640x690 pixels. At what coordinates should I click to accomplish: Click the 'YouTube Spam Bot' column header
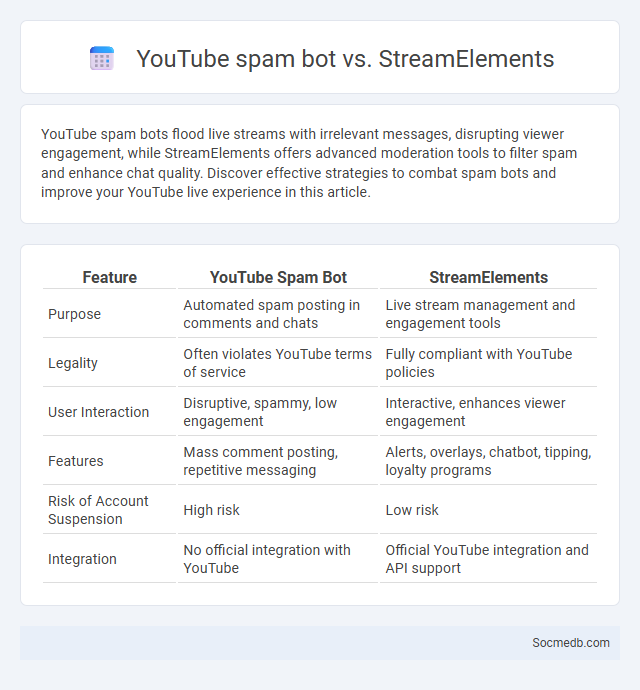pyautogui.click(x=278, y=277)
